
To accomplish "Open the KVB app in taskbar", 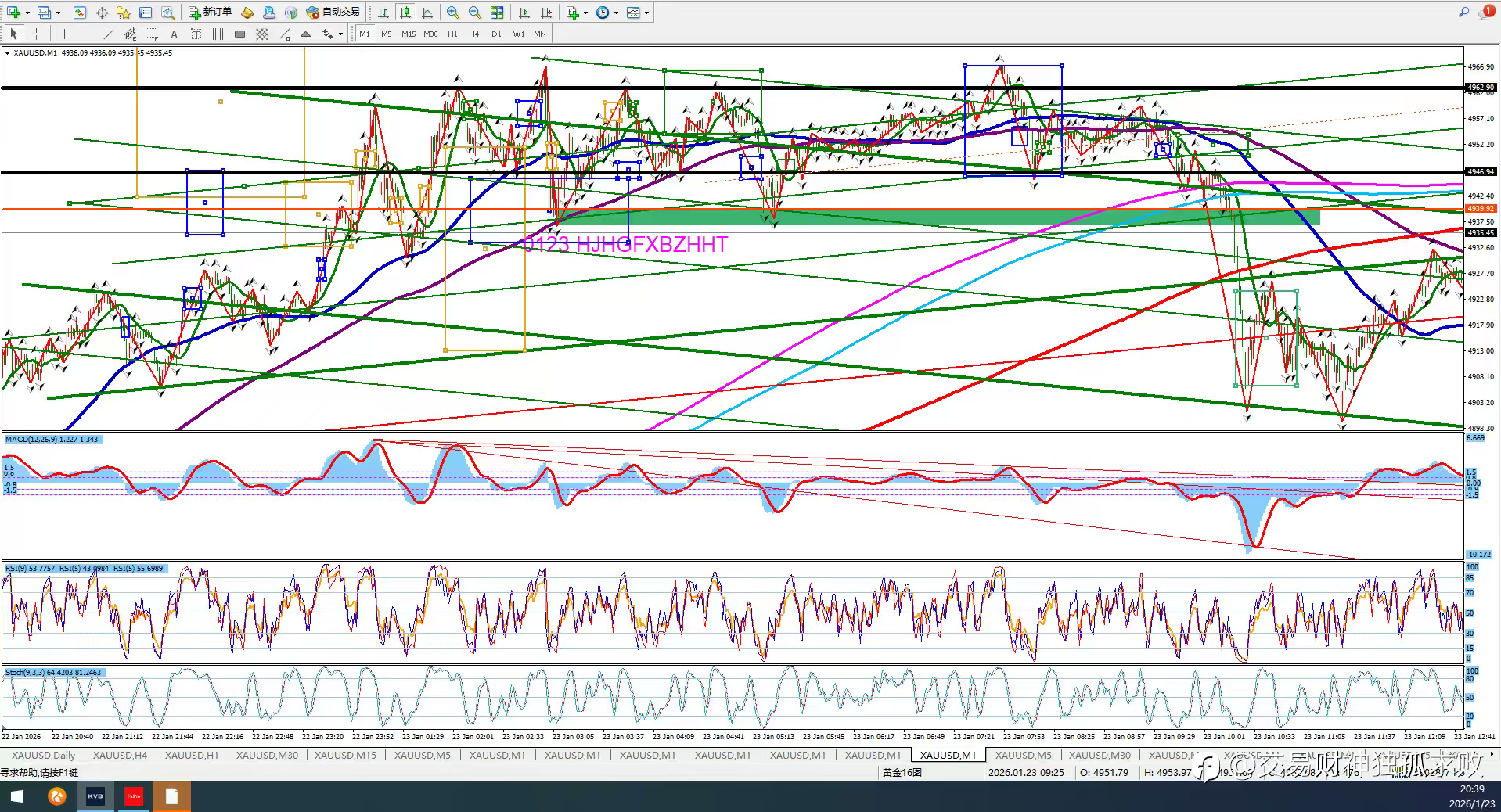I will (x=95, y=796).
